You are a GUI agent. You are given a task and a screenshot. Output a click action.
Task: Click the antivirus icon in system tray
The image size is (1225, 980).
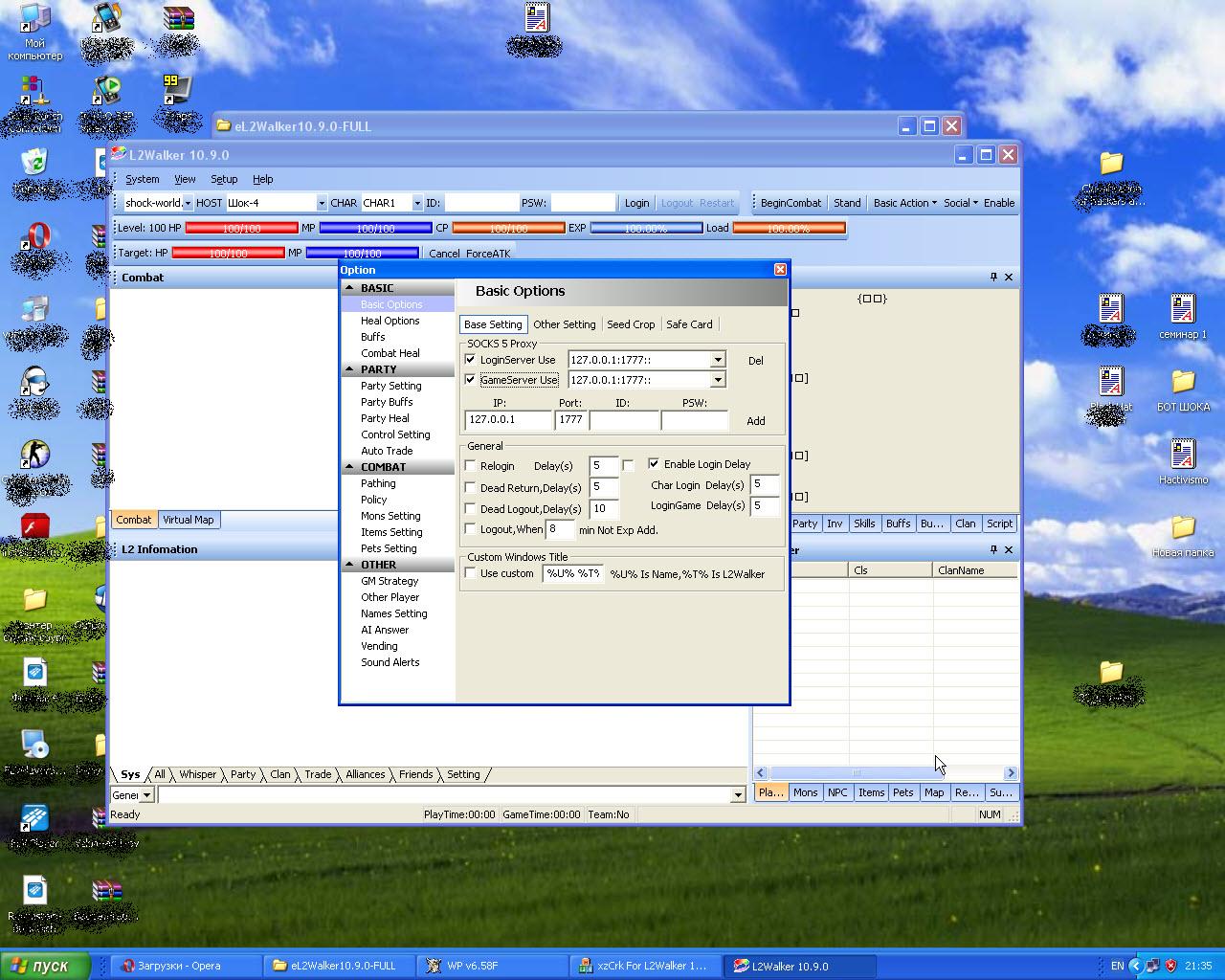1170,966
